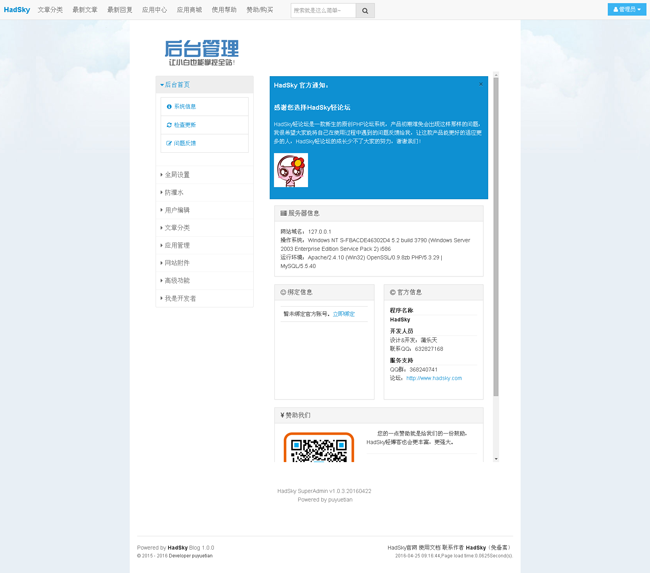This screenshot has height=573, width=650.
Task: Open 应用商城 in top navigation
Action: coord(189,10)
